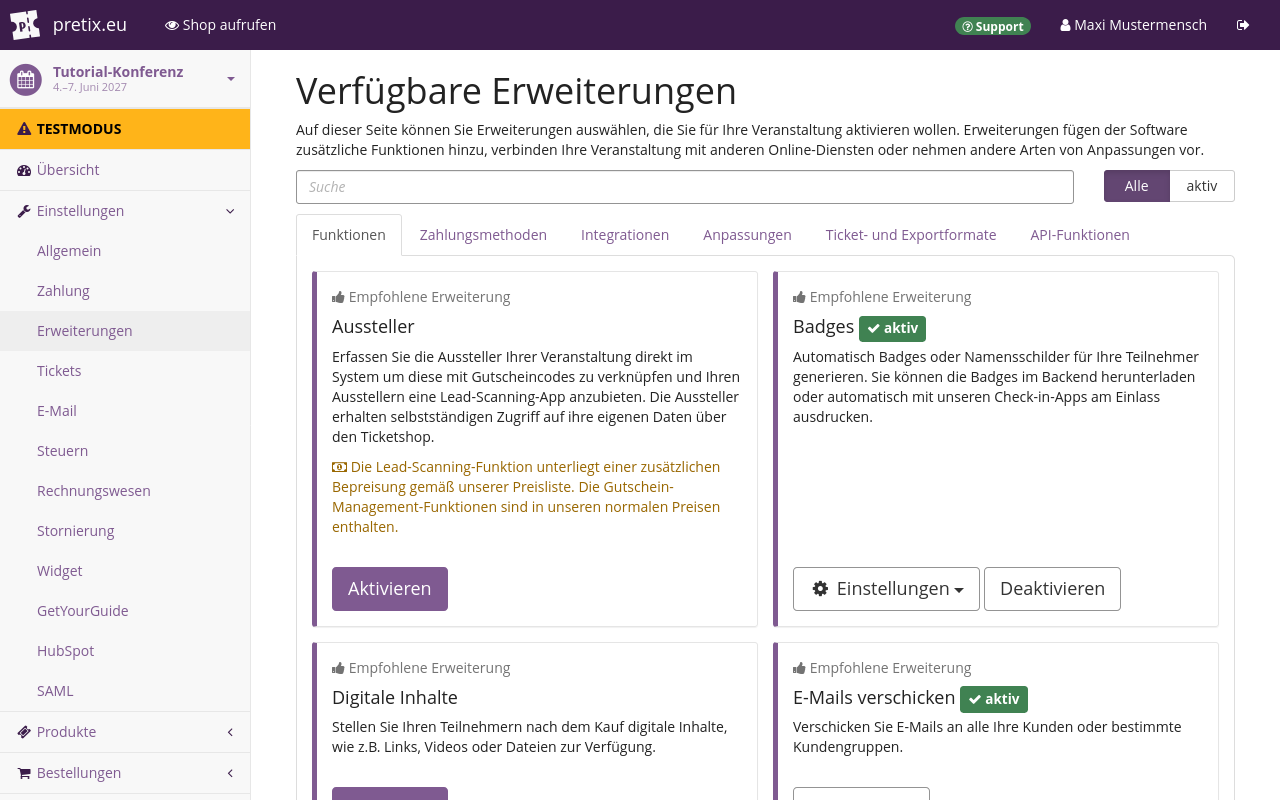Viewport: 1280px width, 800px height.
Task: Go to Übersicht dashboard
Action: (x=125, y=170)
